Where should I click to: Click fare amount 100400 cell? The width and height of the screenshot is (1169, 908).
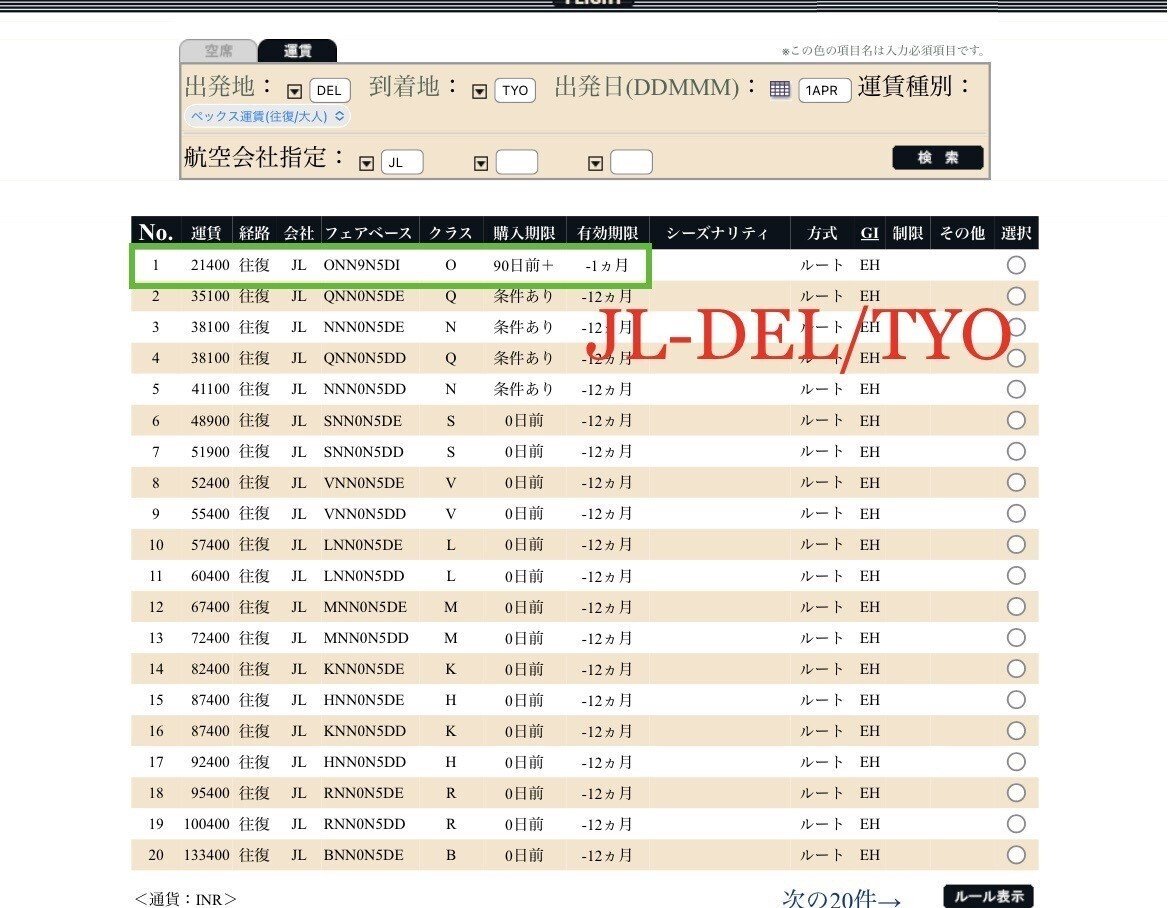pyautogui.click(x=207, y=824)
